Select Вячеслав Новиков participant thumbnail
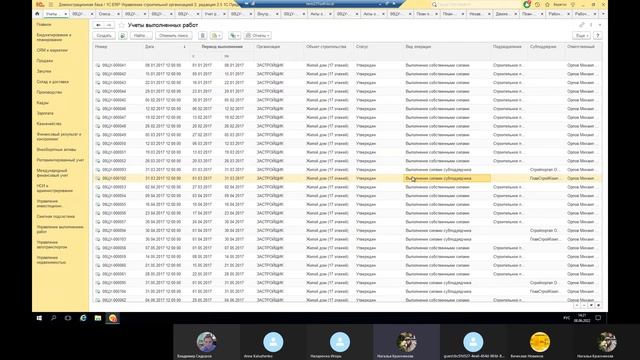The image size is (640, 360). click(540, 342)
